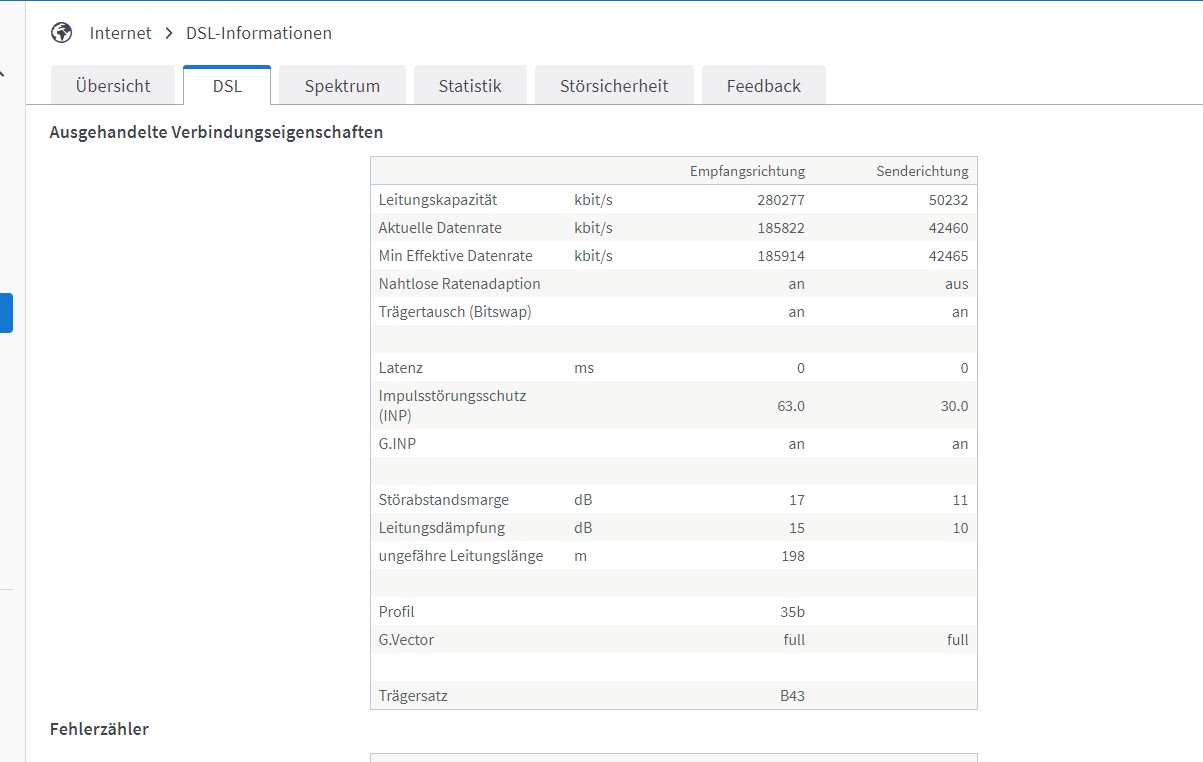Click the line length value 198
Viewport: 1203px width, 762px height.
click(792, 556)
